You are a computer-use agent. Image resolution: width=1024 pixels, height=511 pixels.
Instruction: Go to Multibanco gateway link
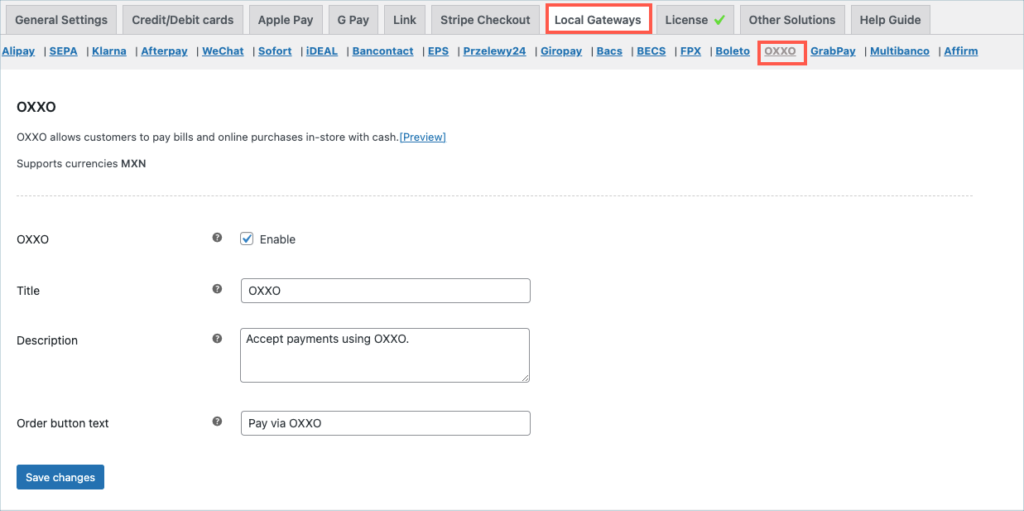(900, 51)
